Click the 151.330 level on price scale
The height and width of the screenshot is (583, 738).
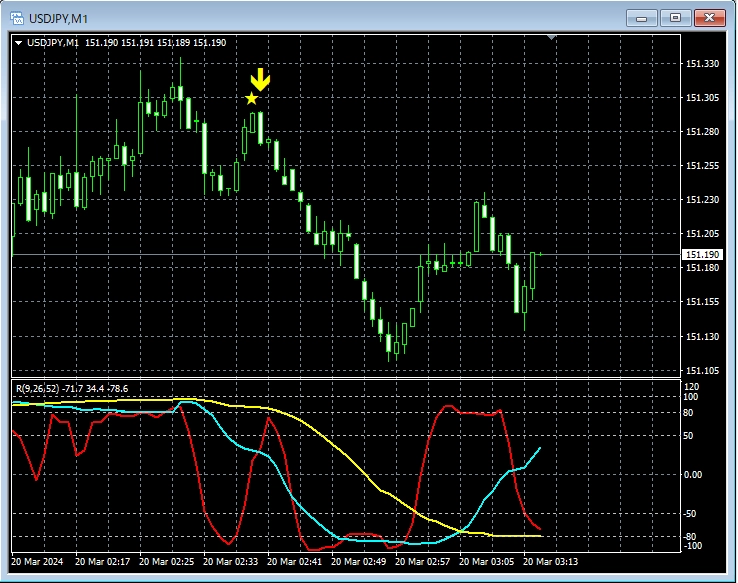coord(703,64)
